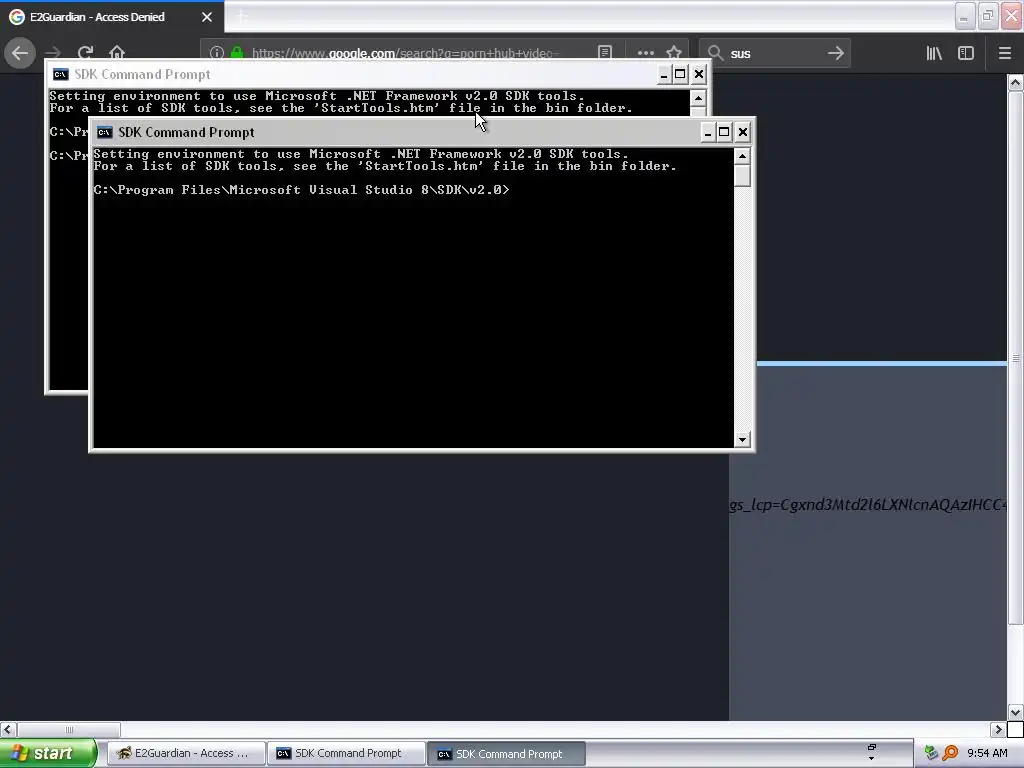Click the browser horizontal scroll-left arrow

point(8,729)
